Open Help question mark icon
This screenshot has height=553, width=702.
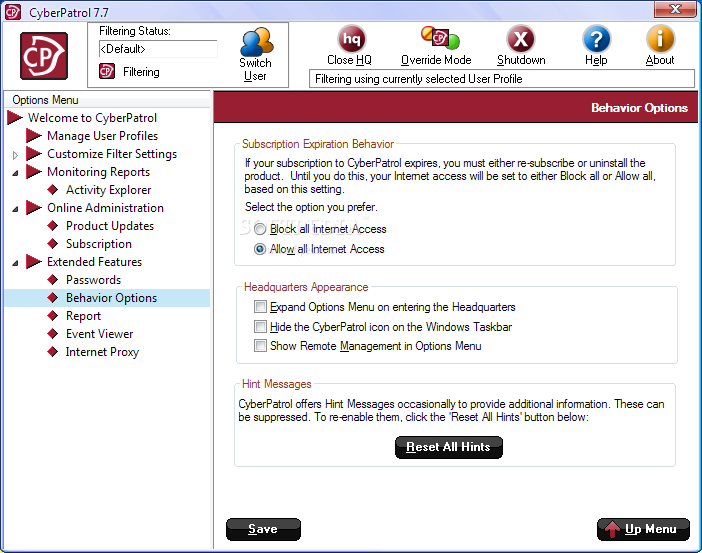tap(596, 39)
